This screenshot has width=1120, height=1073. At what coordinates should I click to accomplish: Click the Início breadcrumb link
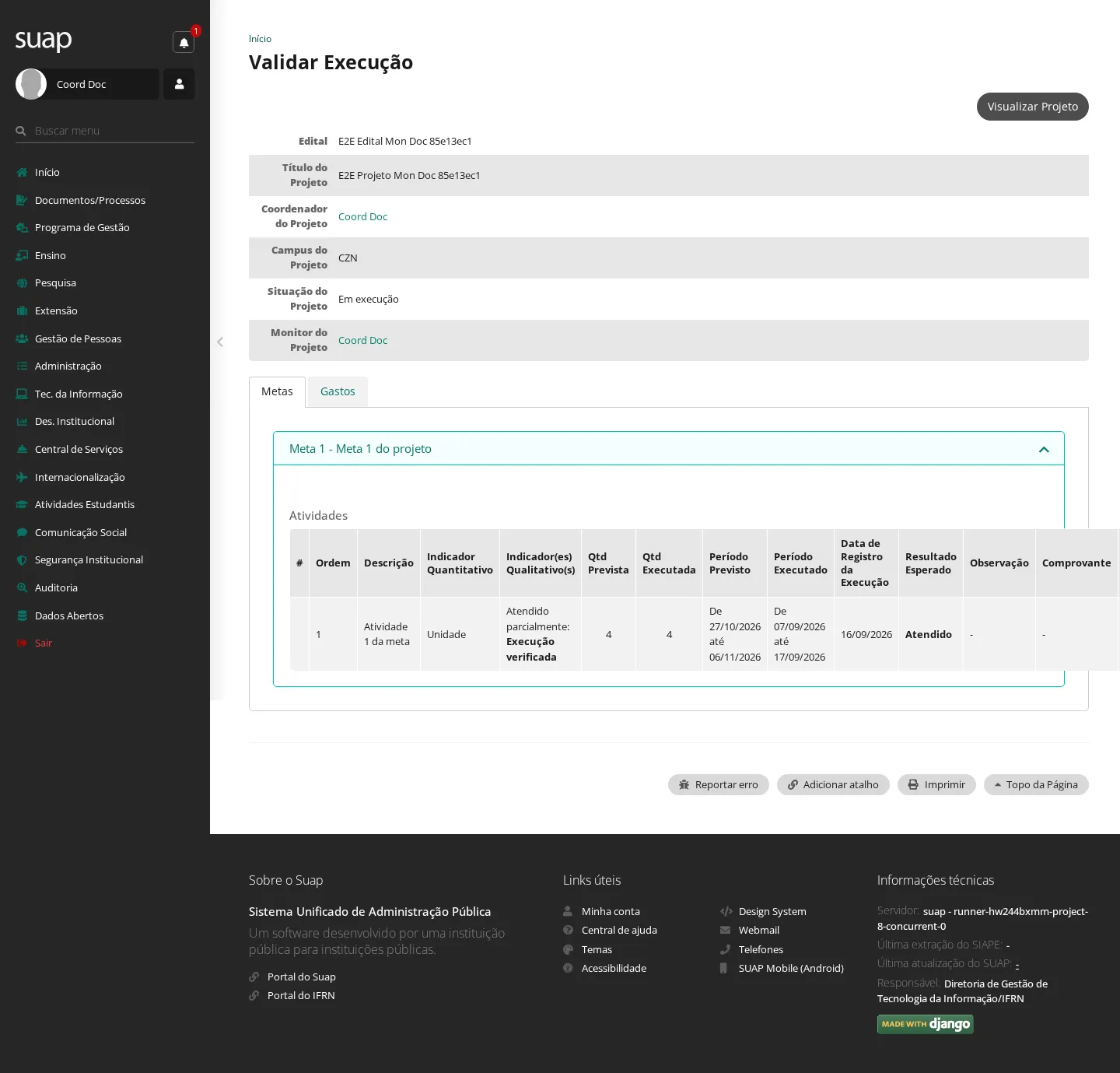click(x=260, y=39)
